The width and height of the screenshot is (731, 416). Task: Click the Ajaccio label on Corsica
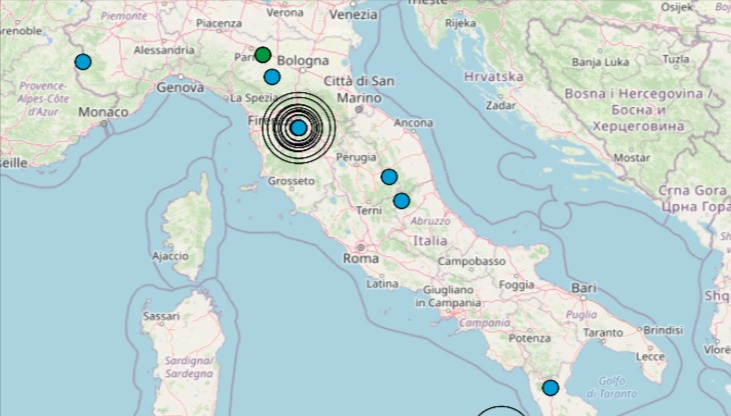coord(171,256)
